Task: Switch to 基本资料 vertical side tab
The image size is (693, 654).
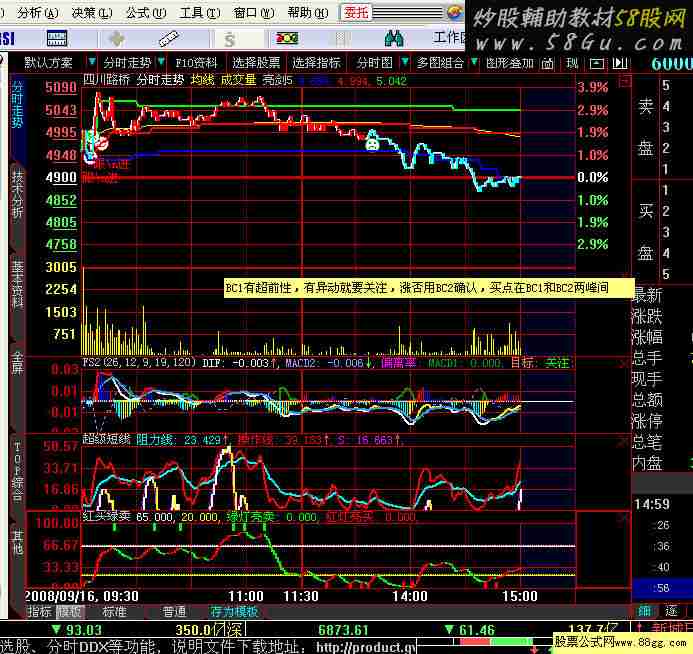Action: (x=17, y=284)
